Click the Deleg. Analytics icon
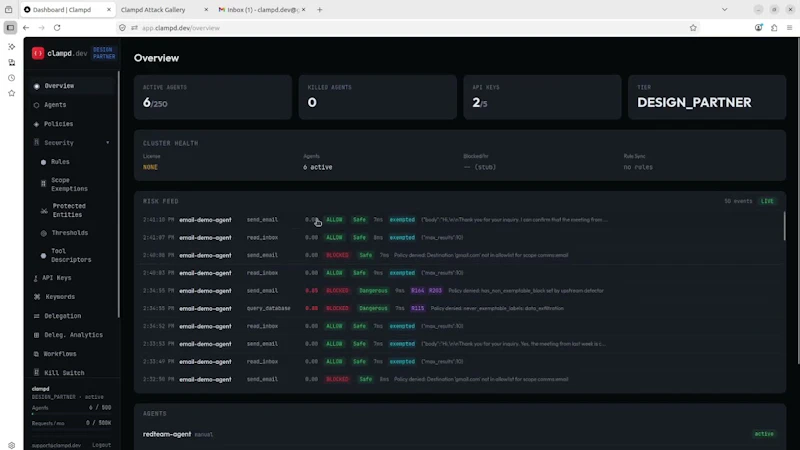This screenshot has width=800, height=450. (36, 335)
